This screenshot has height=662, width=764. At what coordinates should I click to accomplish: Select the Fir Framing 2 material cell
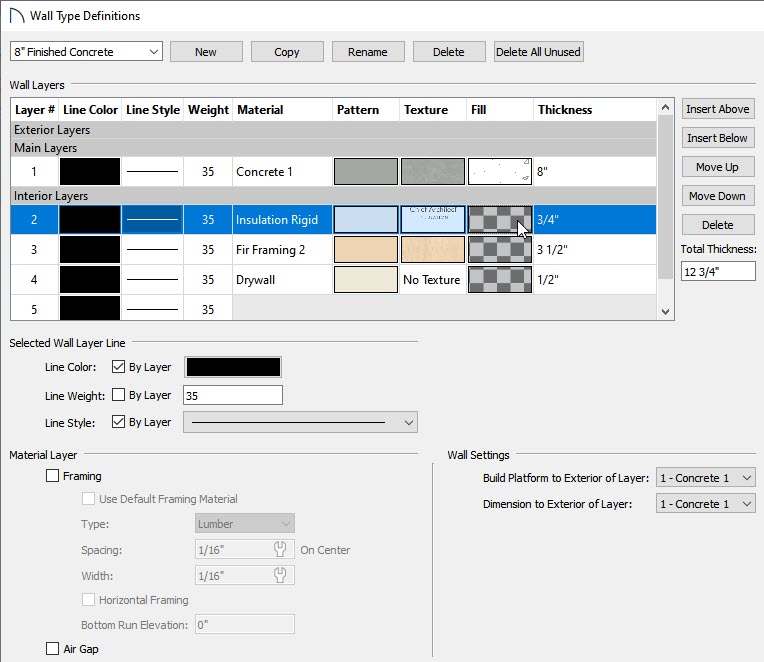coord(282,249)
